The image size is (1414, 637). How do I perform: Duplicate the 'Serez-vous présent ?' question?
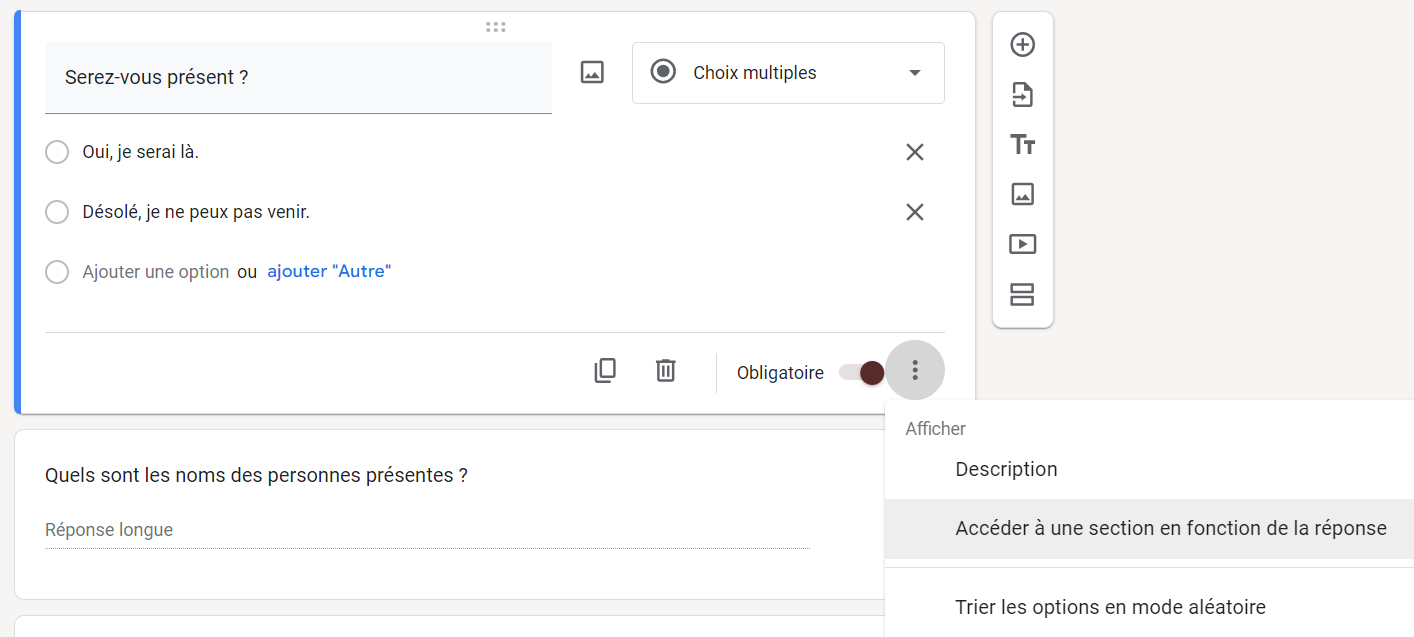pos(605,371)
